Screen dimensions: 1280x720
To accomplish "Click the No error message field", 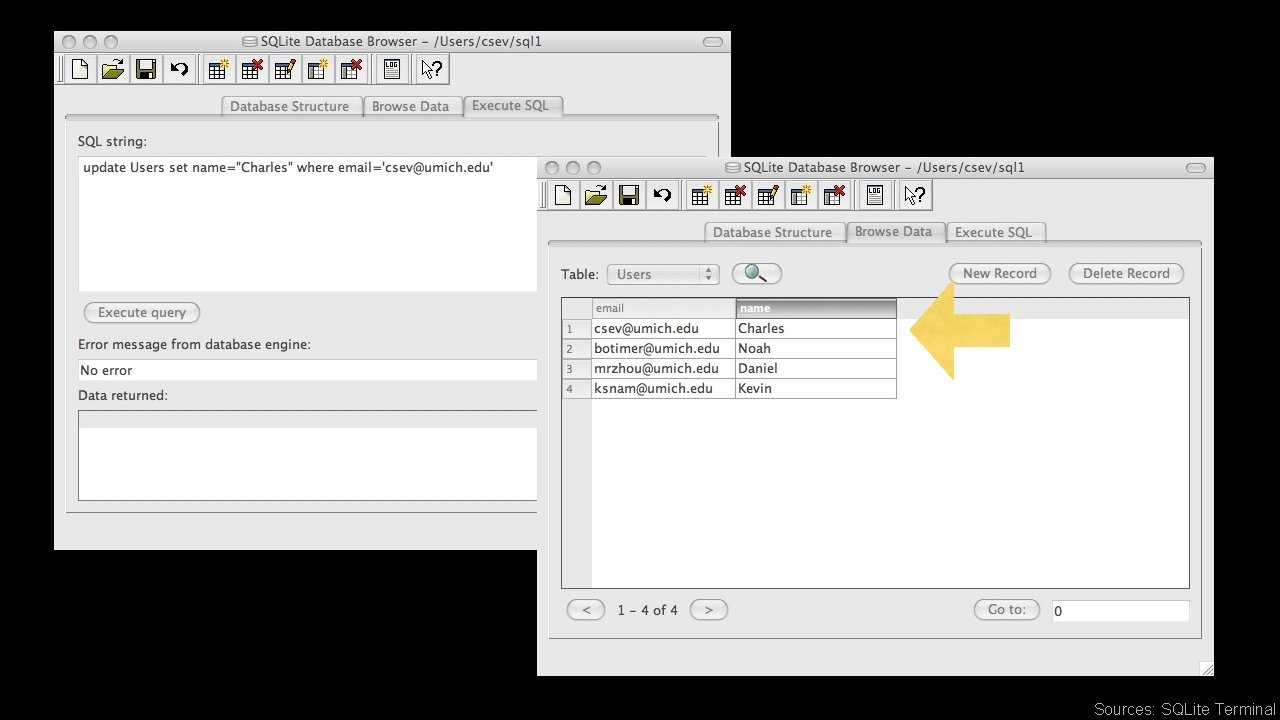I will (x=308, y=370).
